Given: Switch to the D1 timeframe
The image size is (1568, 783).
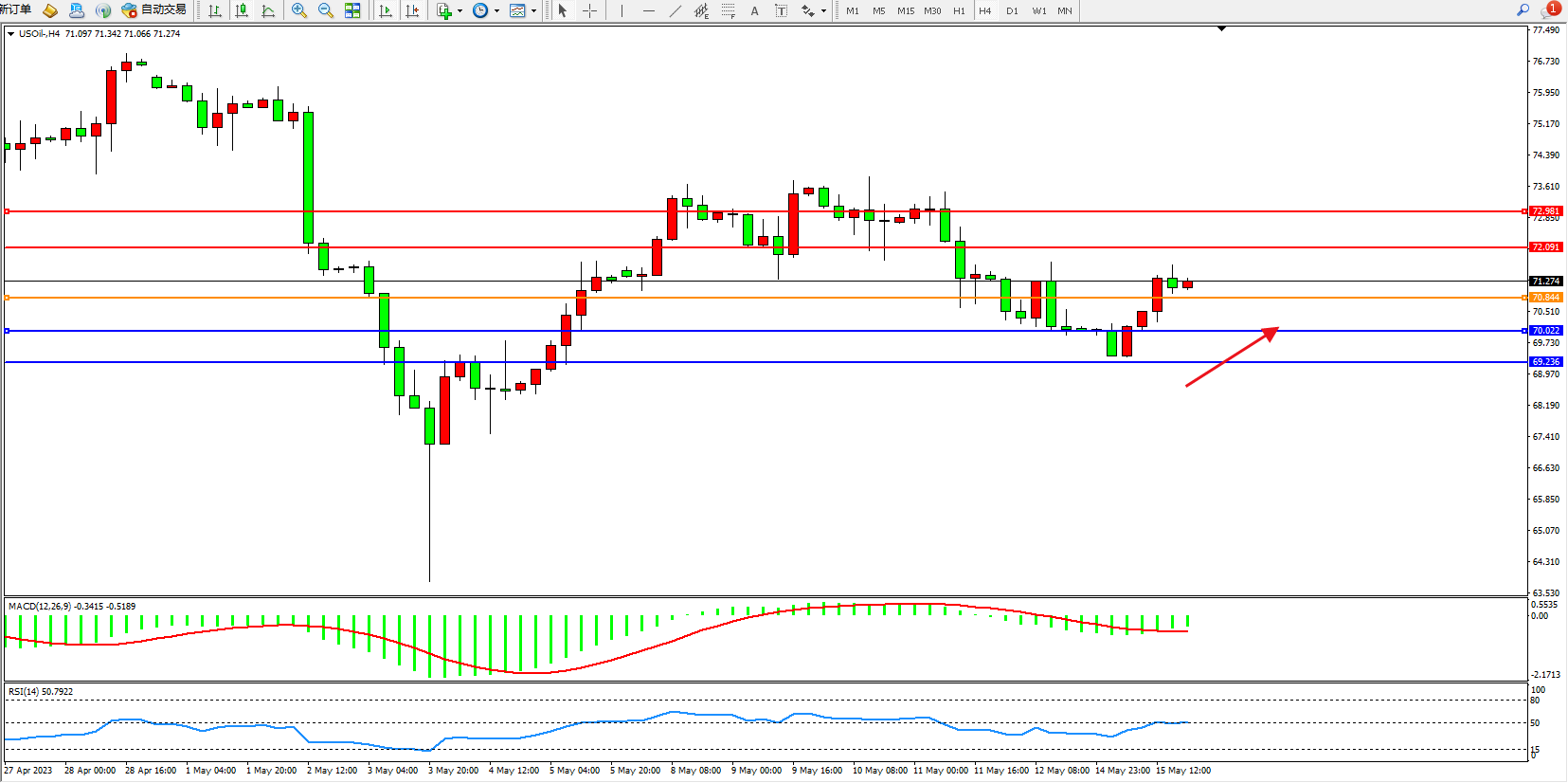Looking at the screenshot, I should point(1012,10).
